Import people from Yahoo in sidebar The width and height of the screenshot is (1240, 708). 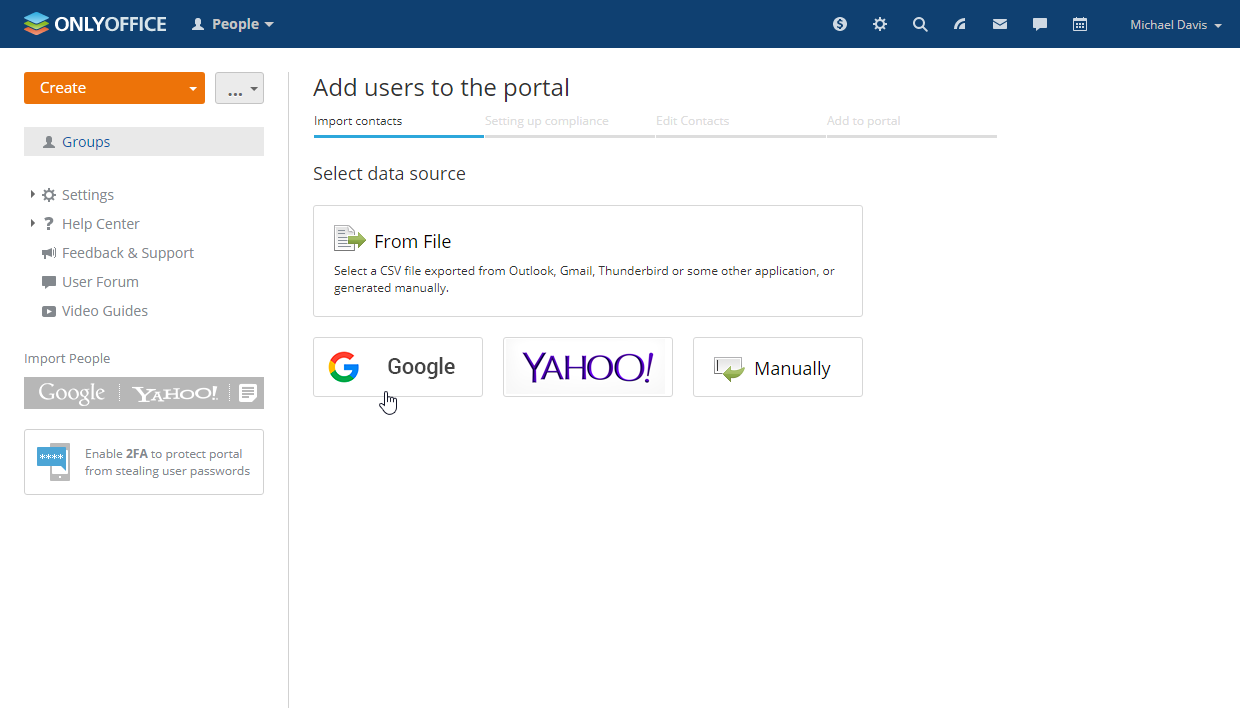click(175, 393)
